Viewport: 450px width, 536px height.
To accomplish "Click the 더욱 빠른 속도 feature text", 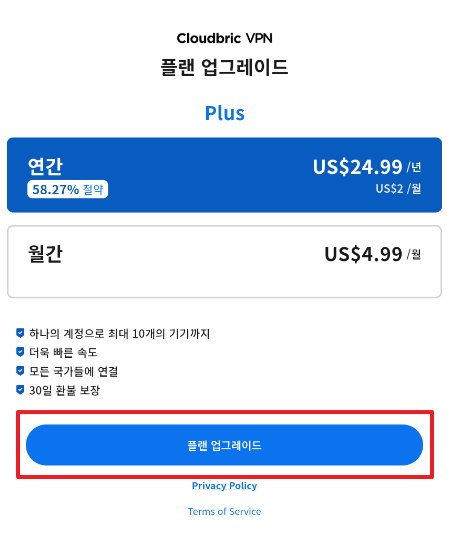I will click(63, 352).
